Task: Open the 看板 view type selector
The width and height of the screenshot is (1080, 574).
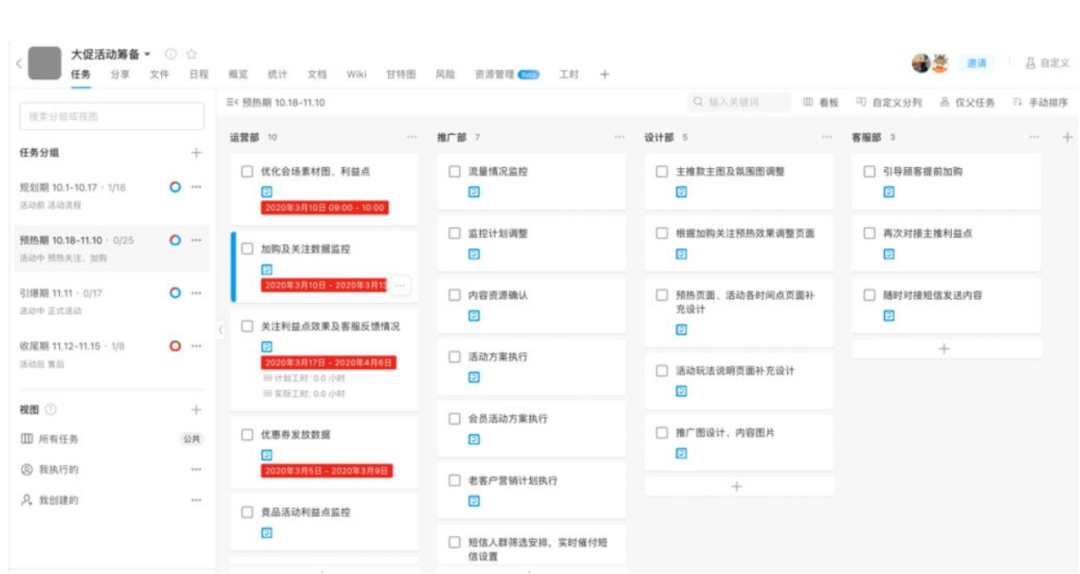Action: pos(821,102)
